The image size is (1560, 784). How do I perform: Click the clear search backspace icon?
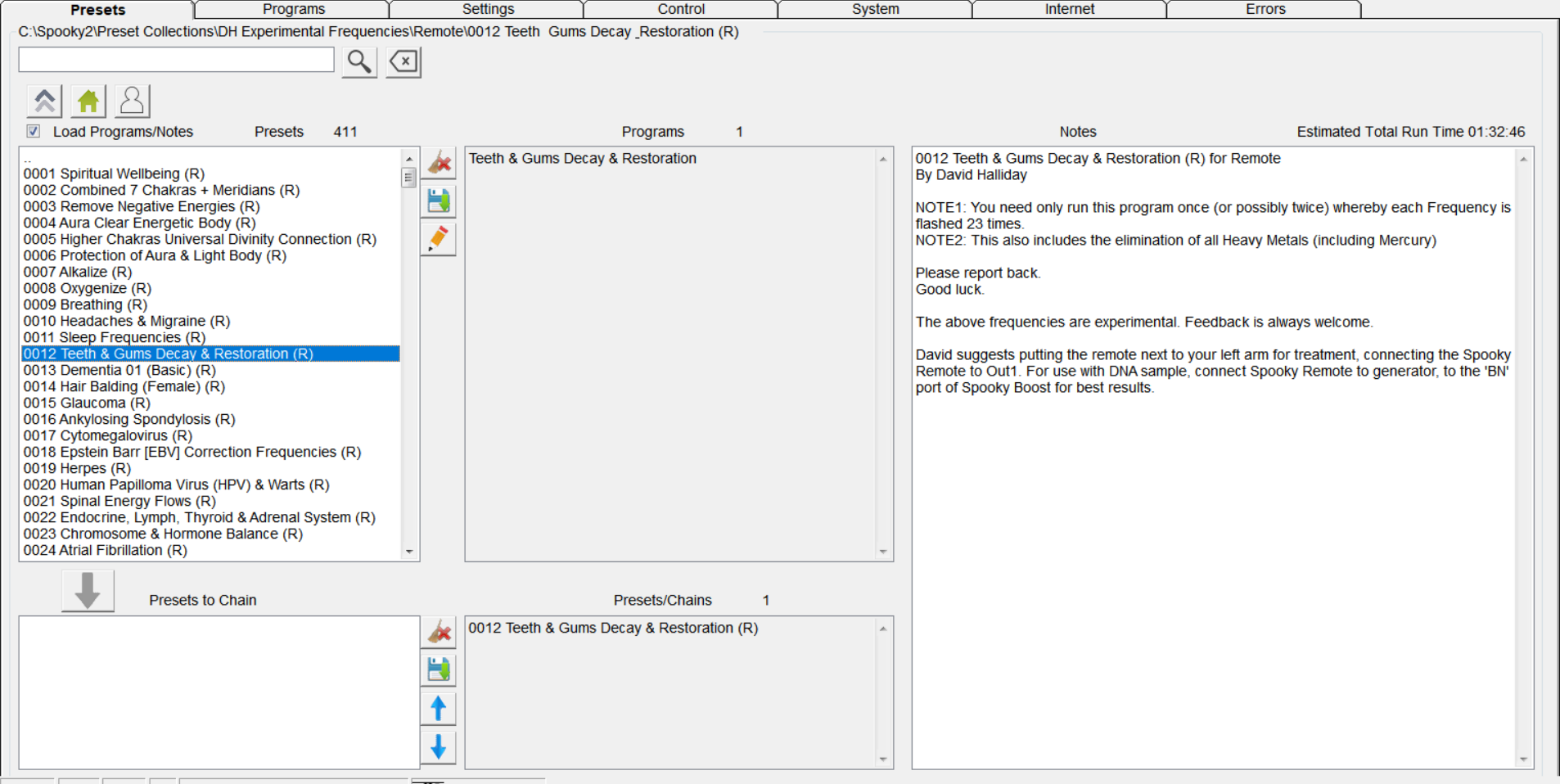(x=404, y=61)
